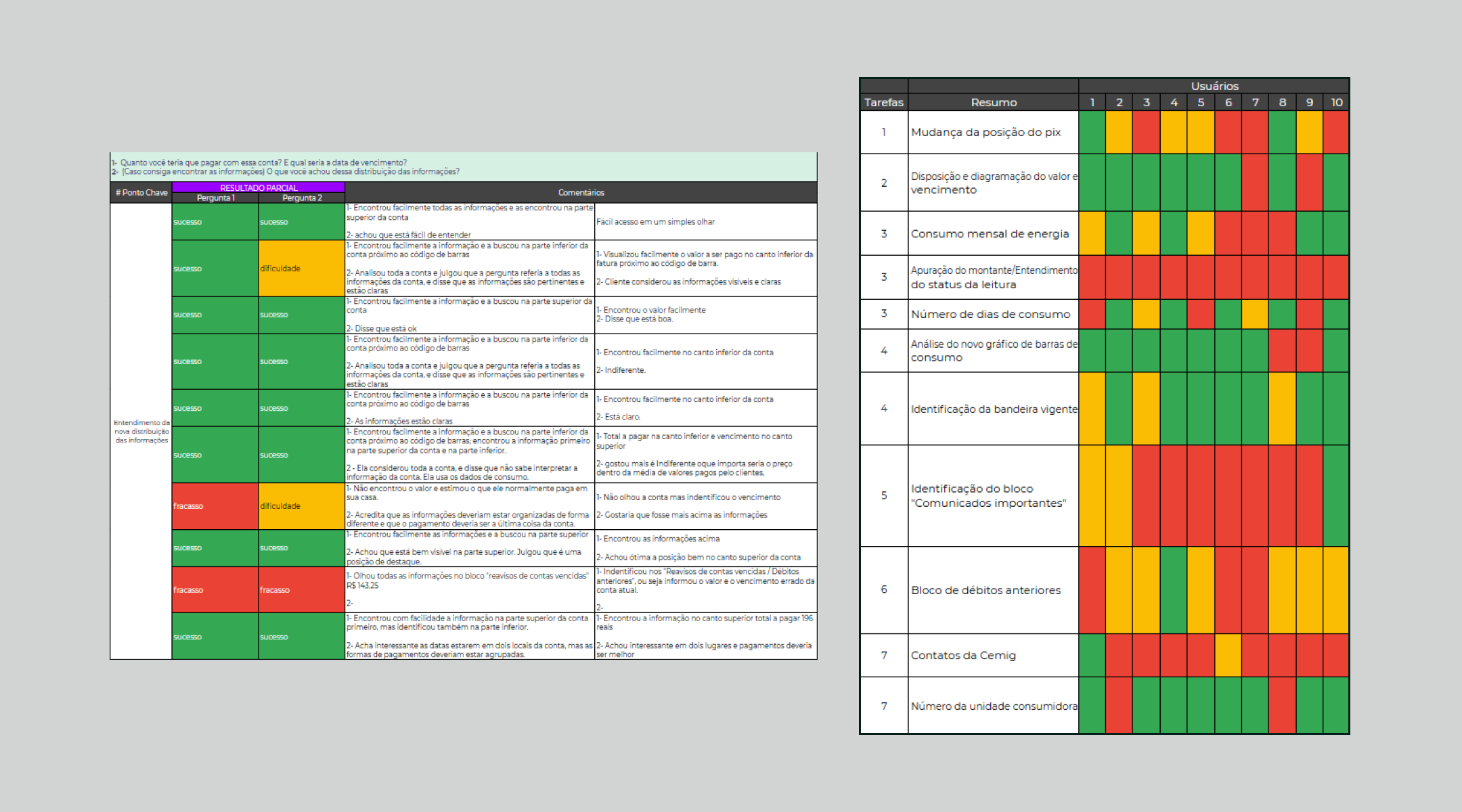Screen dimensions: 1462x812
Task: Click user column header 1
Action: pyautogui.click(x=1092, y=102)
